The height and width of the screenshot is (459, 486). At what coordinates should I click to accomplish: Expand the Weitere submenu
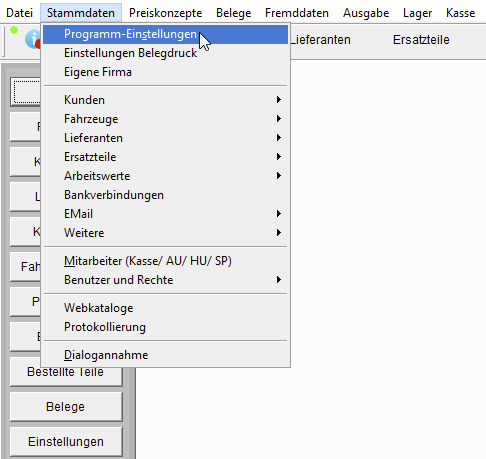(x=165, y=233)
